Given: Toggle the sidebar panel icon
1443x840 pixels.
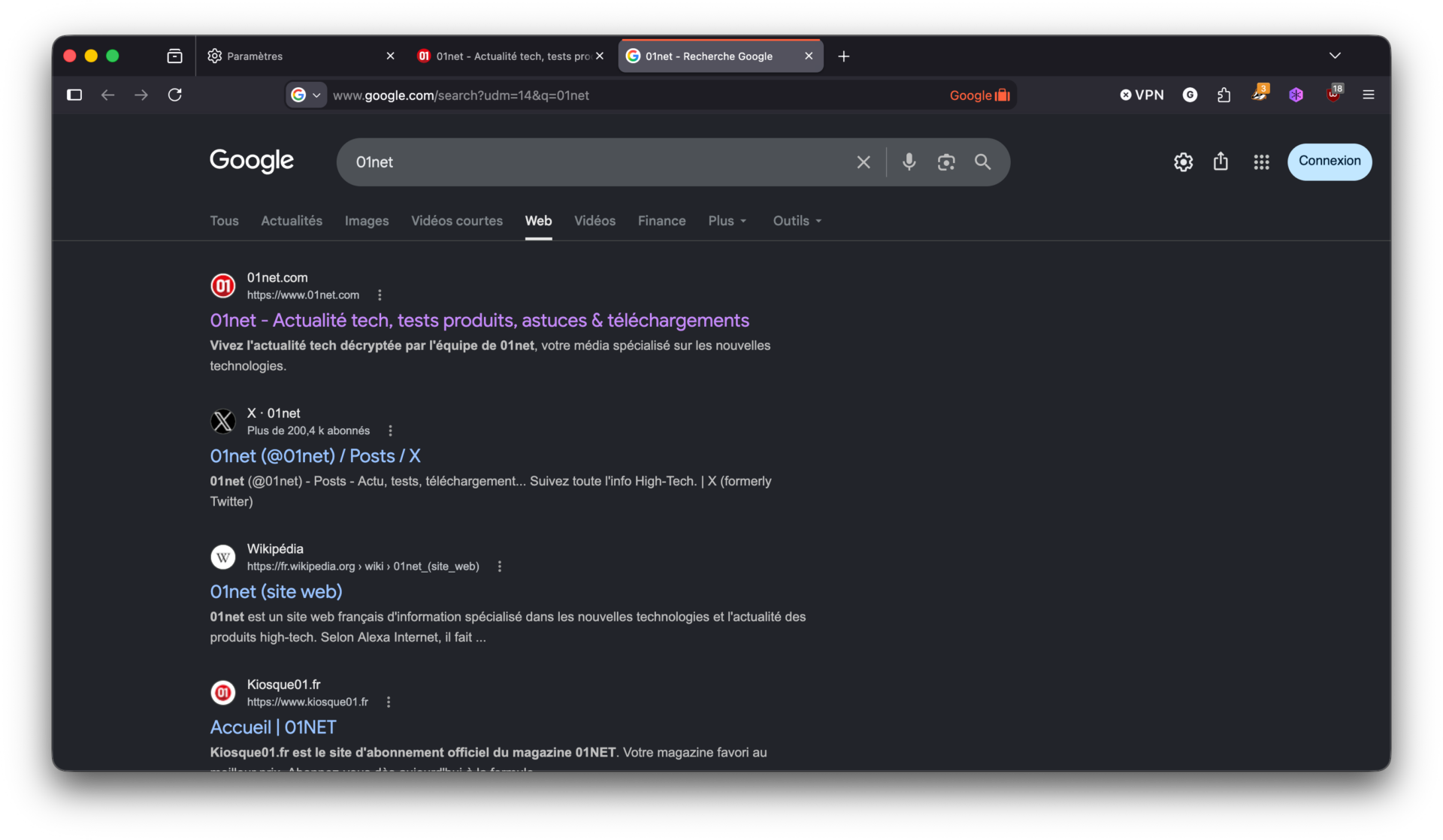Looking at the screenshot, I should tap(74, 95).
